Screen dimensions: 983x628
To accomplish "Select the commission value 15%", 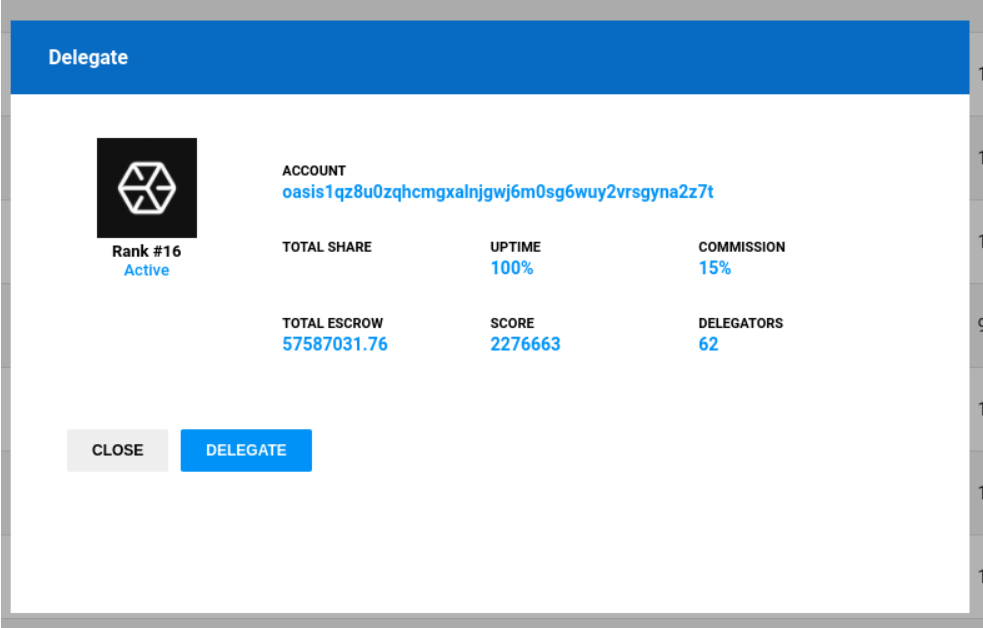I will point(715,268).
